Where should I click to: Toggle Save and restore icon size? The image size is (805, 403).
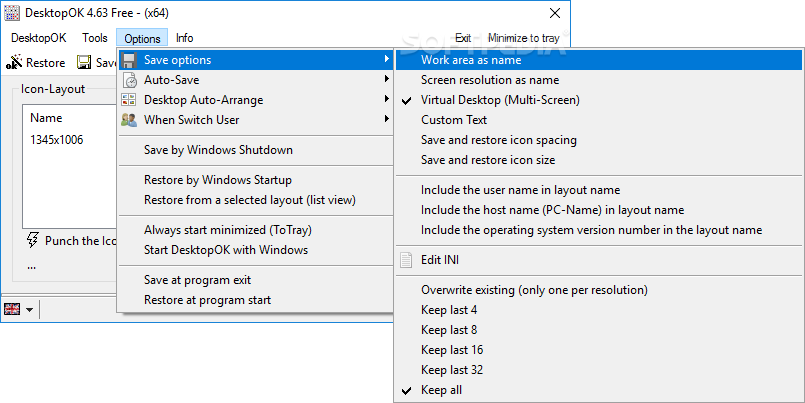pyautogui.click(x=599, y=160)
